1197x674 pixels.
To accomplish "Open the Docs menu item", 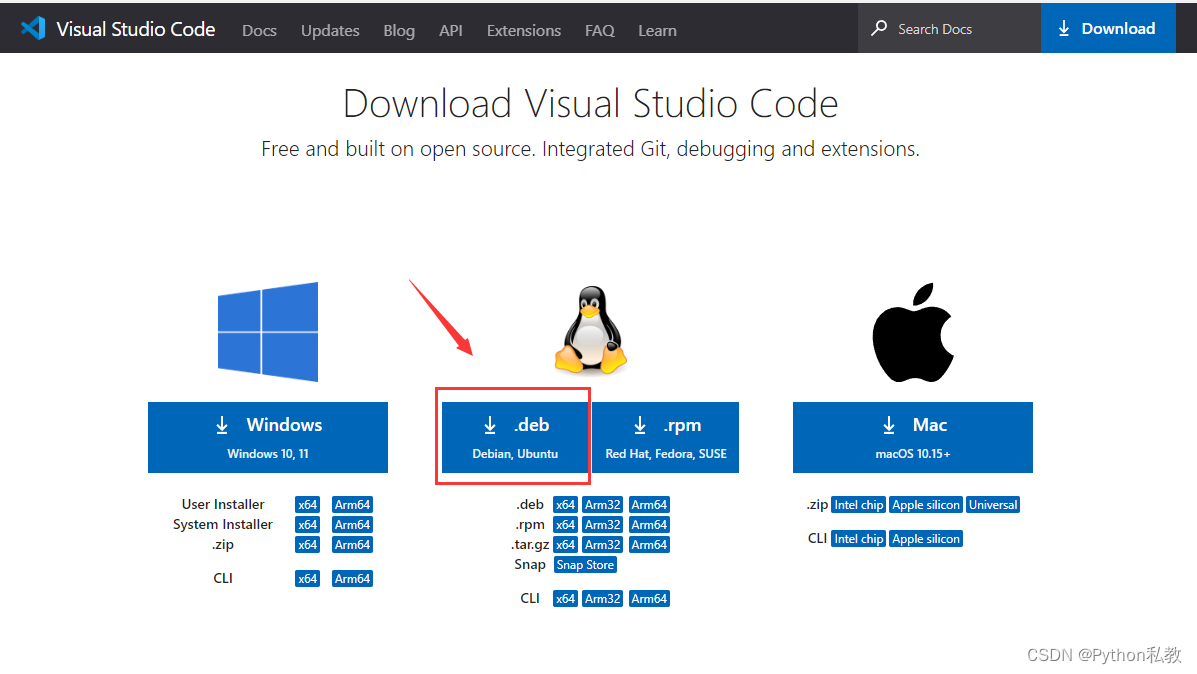I will point(260,31).
